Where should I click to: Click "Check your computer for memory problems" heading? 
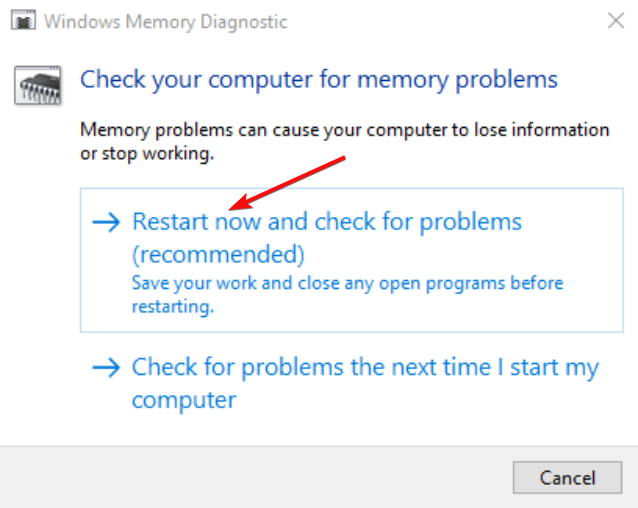[x=318, y=79]
